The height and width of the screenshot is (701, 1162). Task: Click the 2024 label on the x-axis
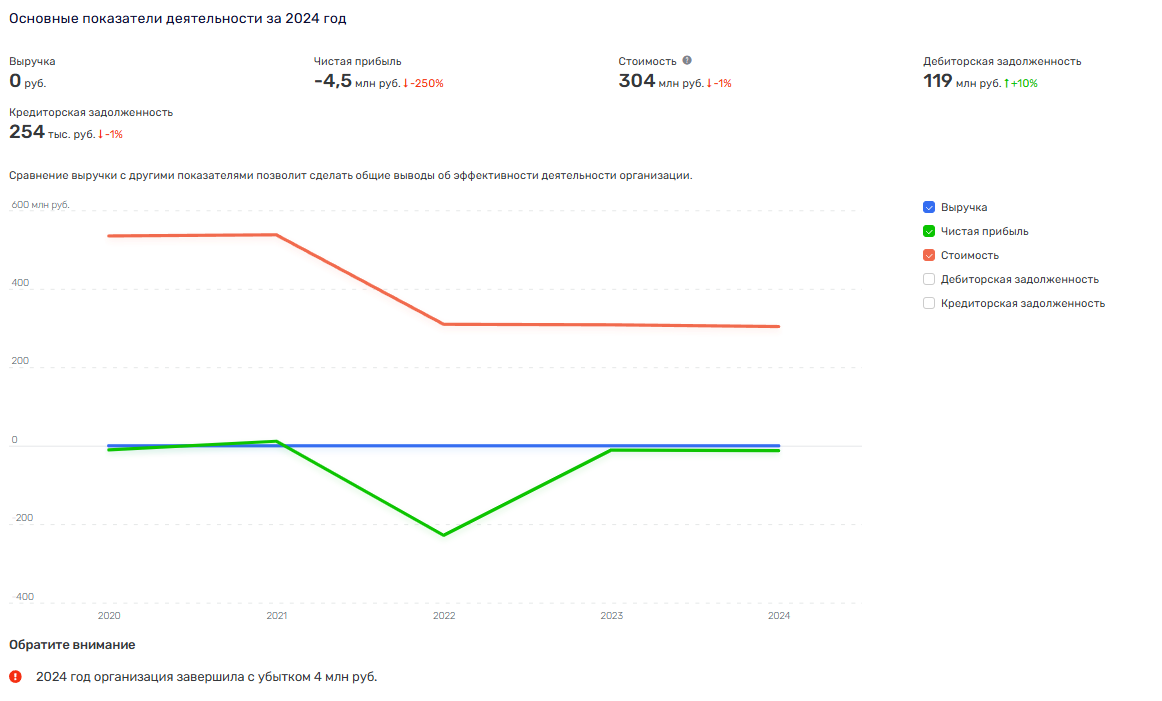click(779, 616)
